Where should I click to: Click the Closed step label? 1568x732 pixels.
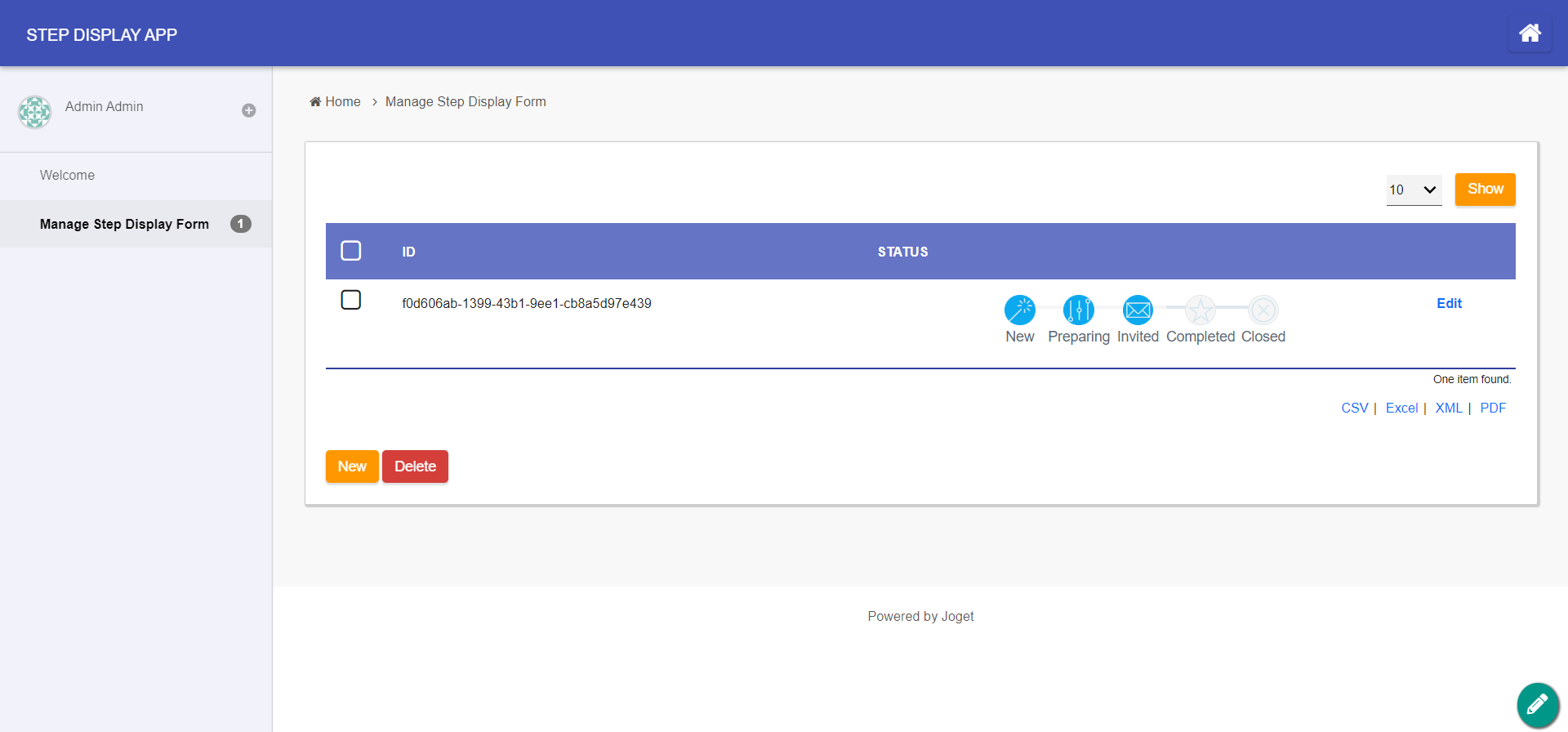1263,337
